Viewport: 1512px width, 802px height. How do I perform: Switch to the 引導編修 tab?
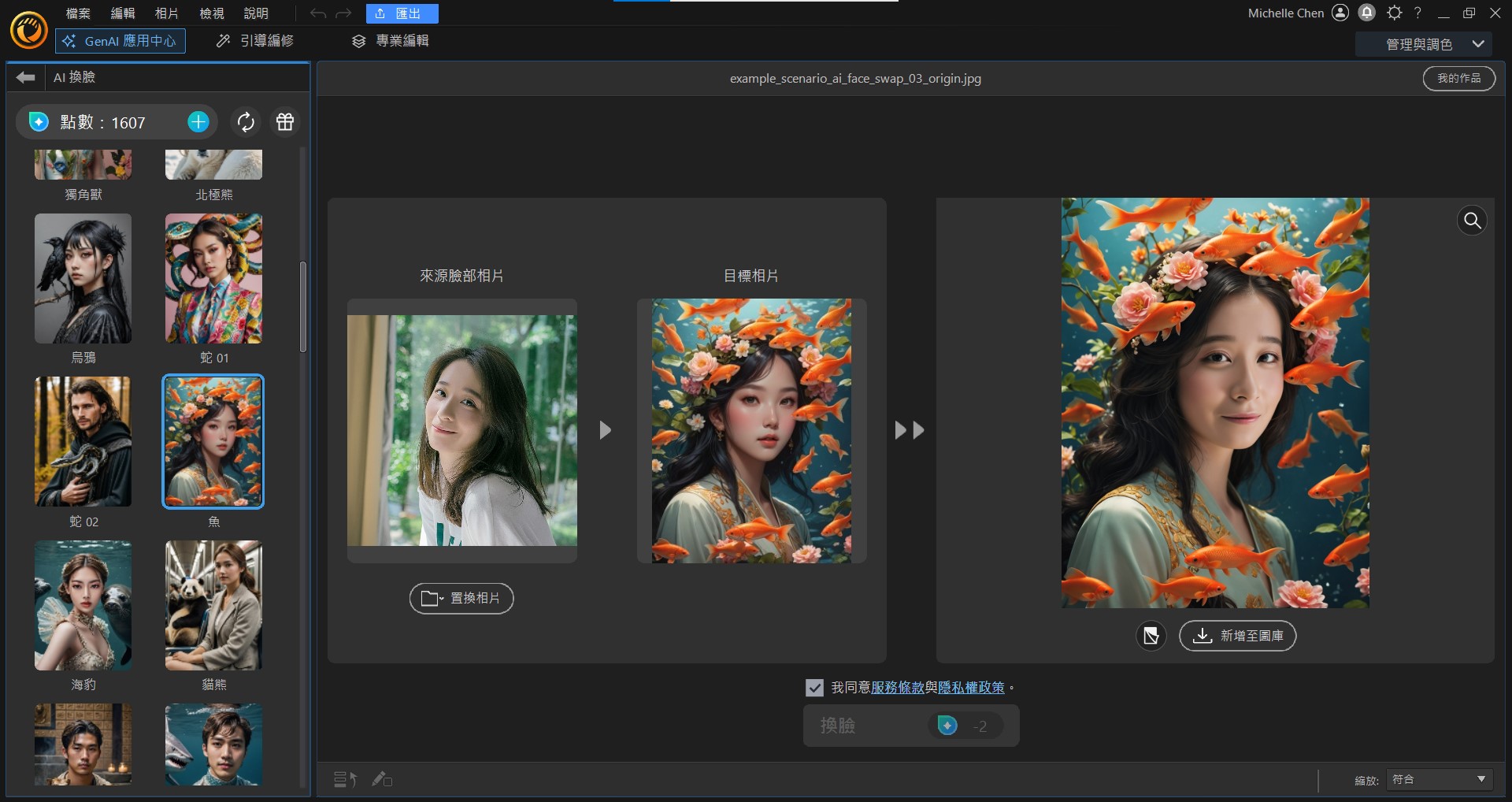(255, 41)
